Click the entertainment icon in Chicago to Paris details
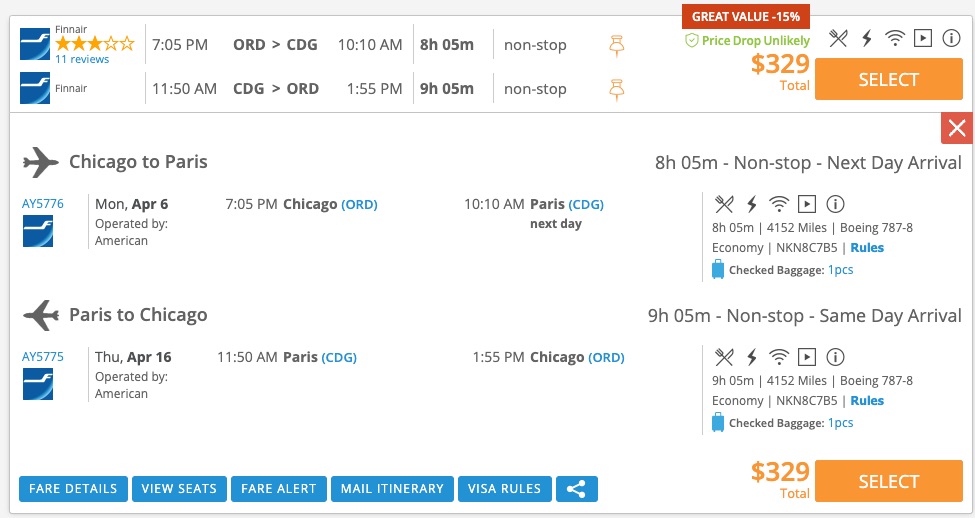 click(806, 204)
